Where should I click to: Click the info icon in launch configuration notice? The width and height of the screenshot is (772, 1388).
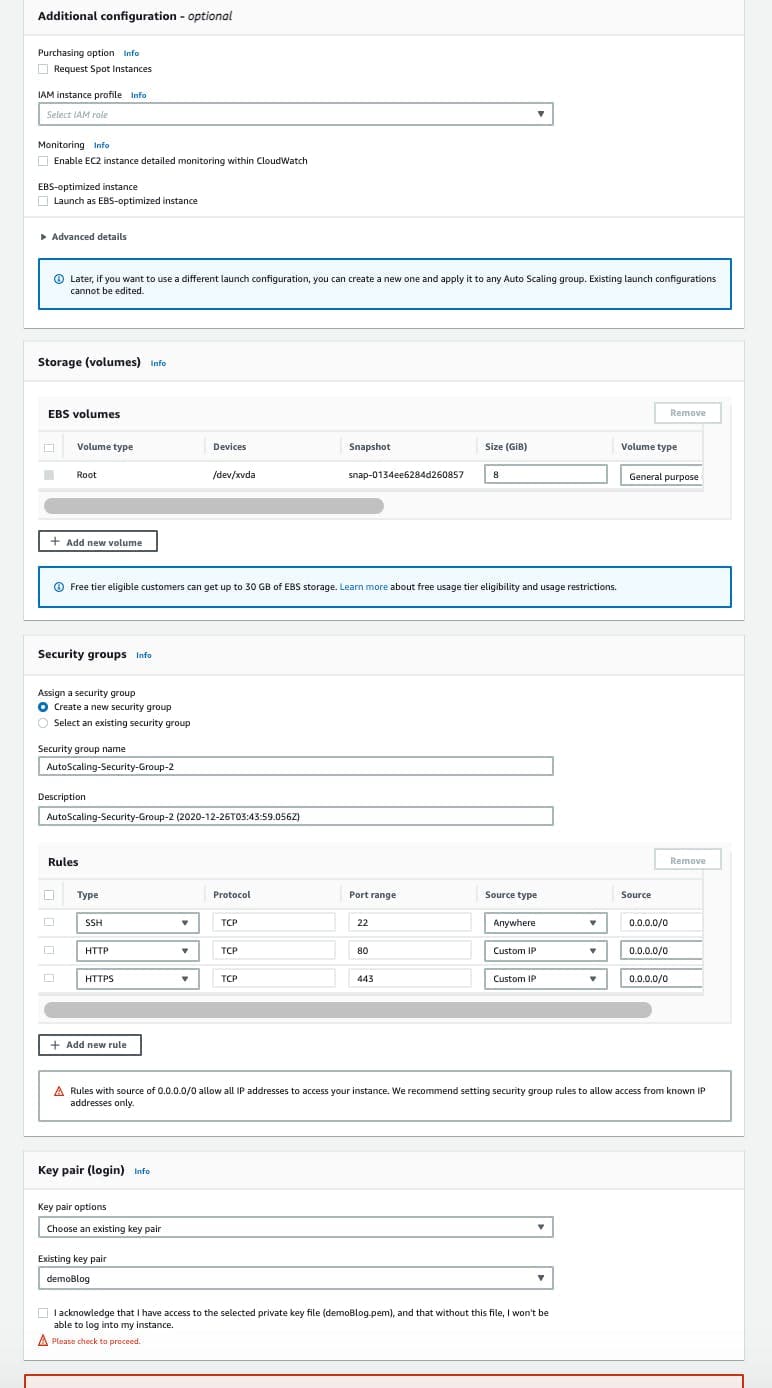59,279
